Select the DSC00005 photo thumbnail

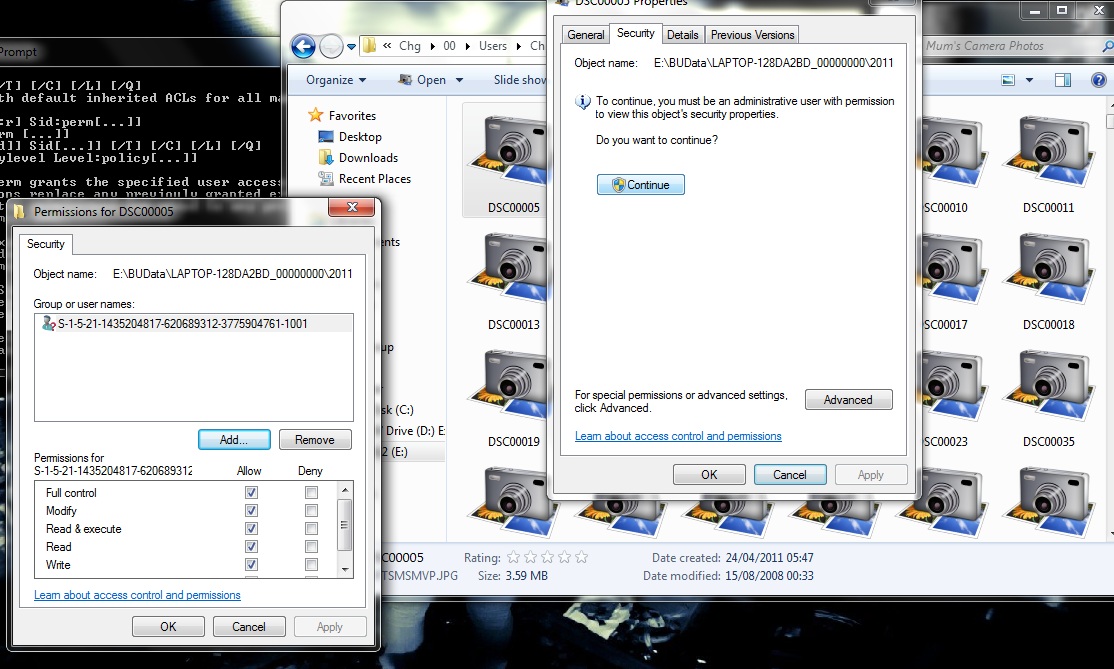click(x=507, y=160)
